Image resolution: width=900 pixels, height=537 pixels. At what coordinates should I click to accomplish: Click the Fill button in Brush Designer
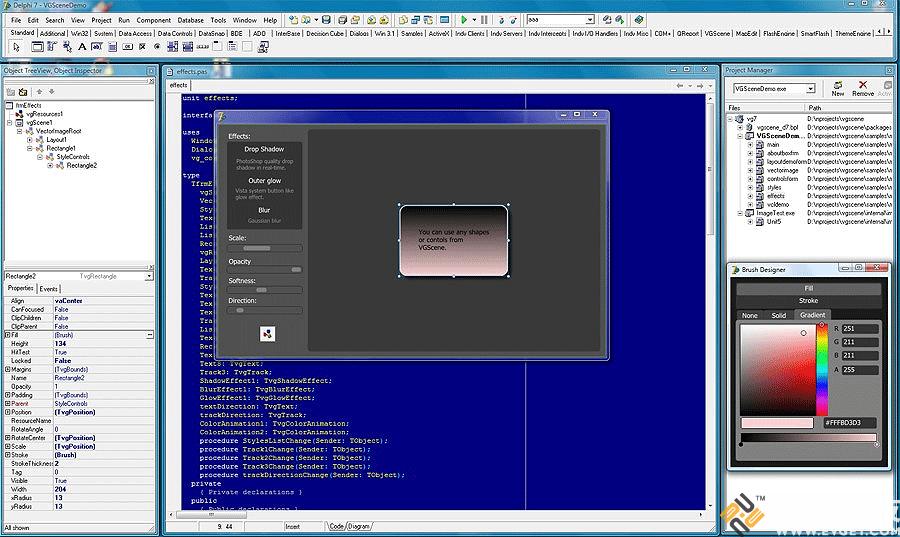point(808,288)
